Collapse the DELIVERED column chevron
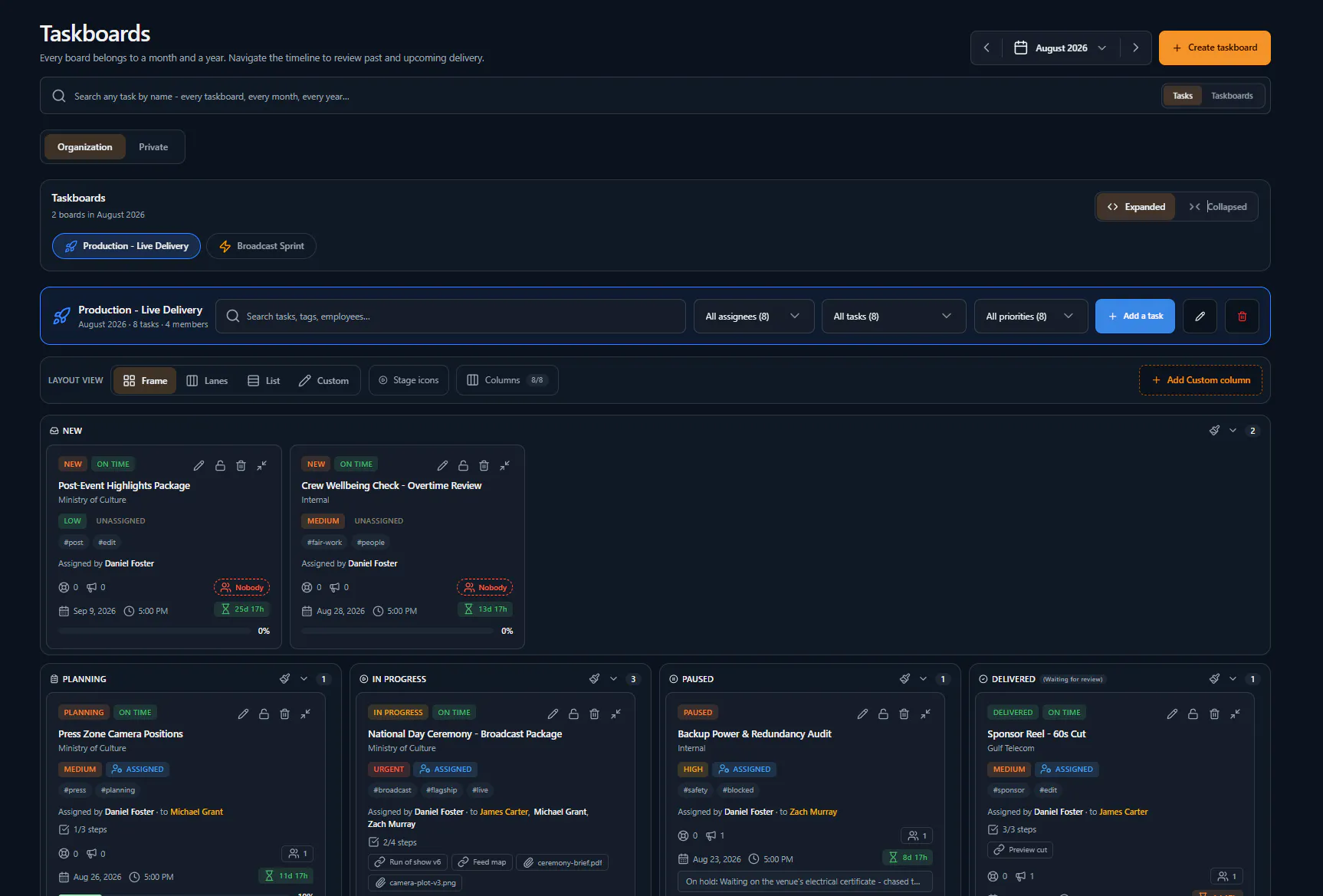The width and height of the screenshot is (1323, 896). click(x=1233, y=679)
